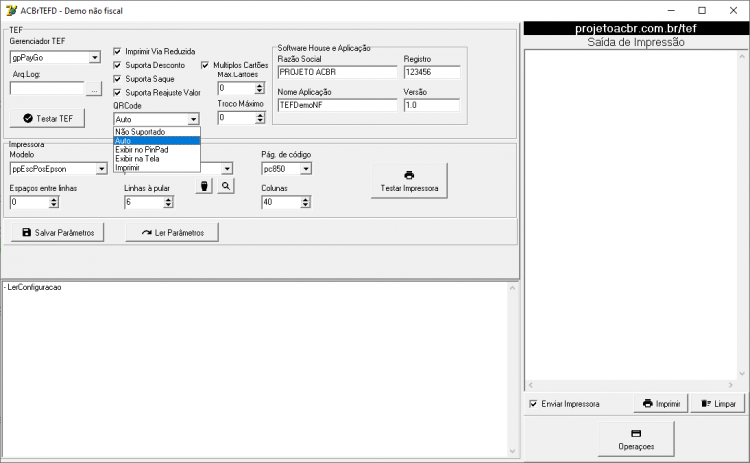Screen dimensions: 750x463
Task: Increase Max.Cartões value with up arrow
Action: [260, 86]
